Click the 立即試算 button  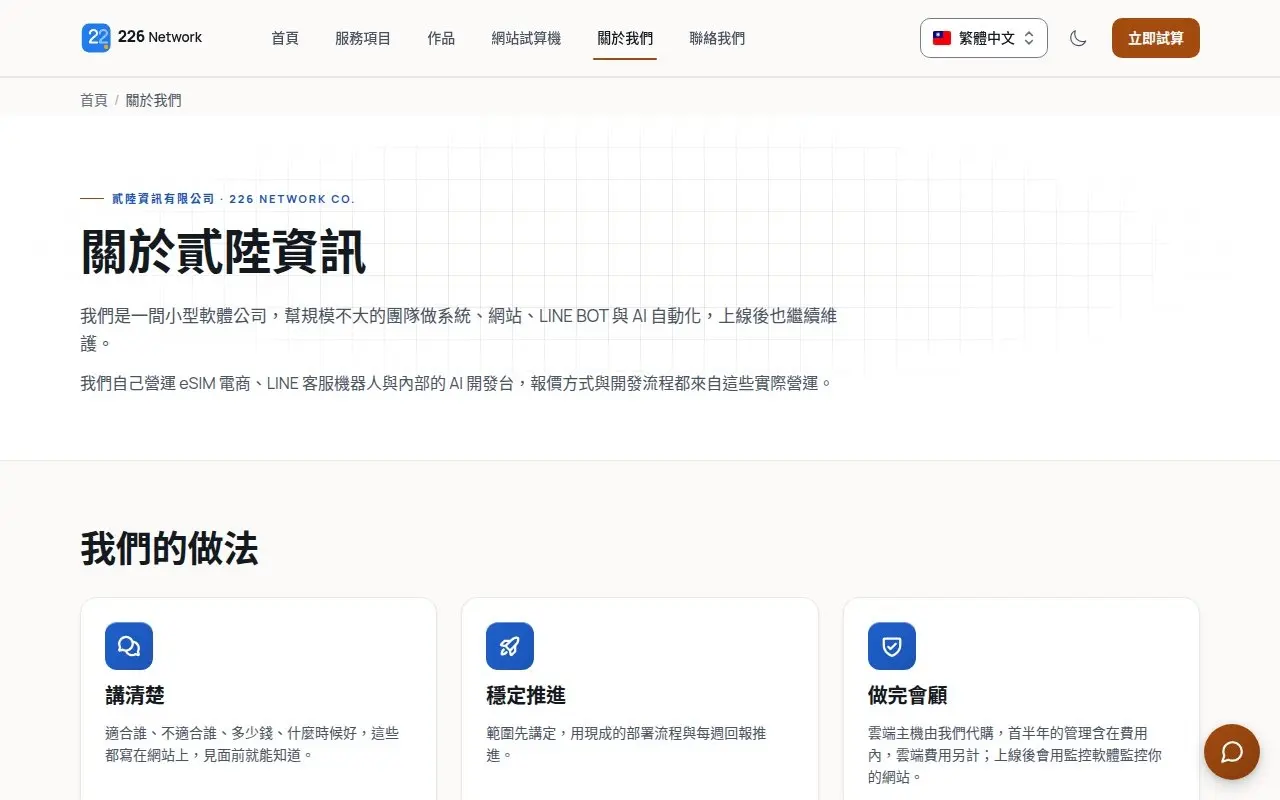1156,38
